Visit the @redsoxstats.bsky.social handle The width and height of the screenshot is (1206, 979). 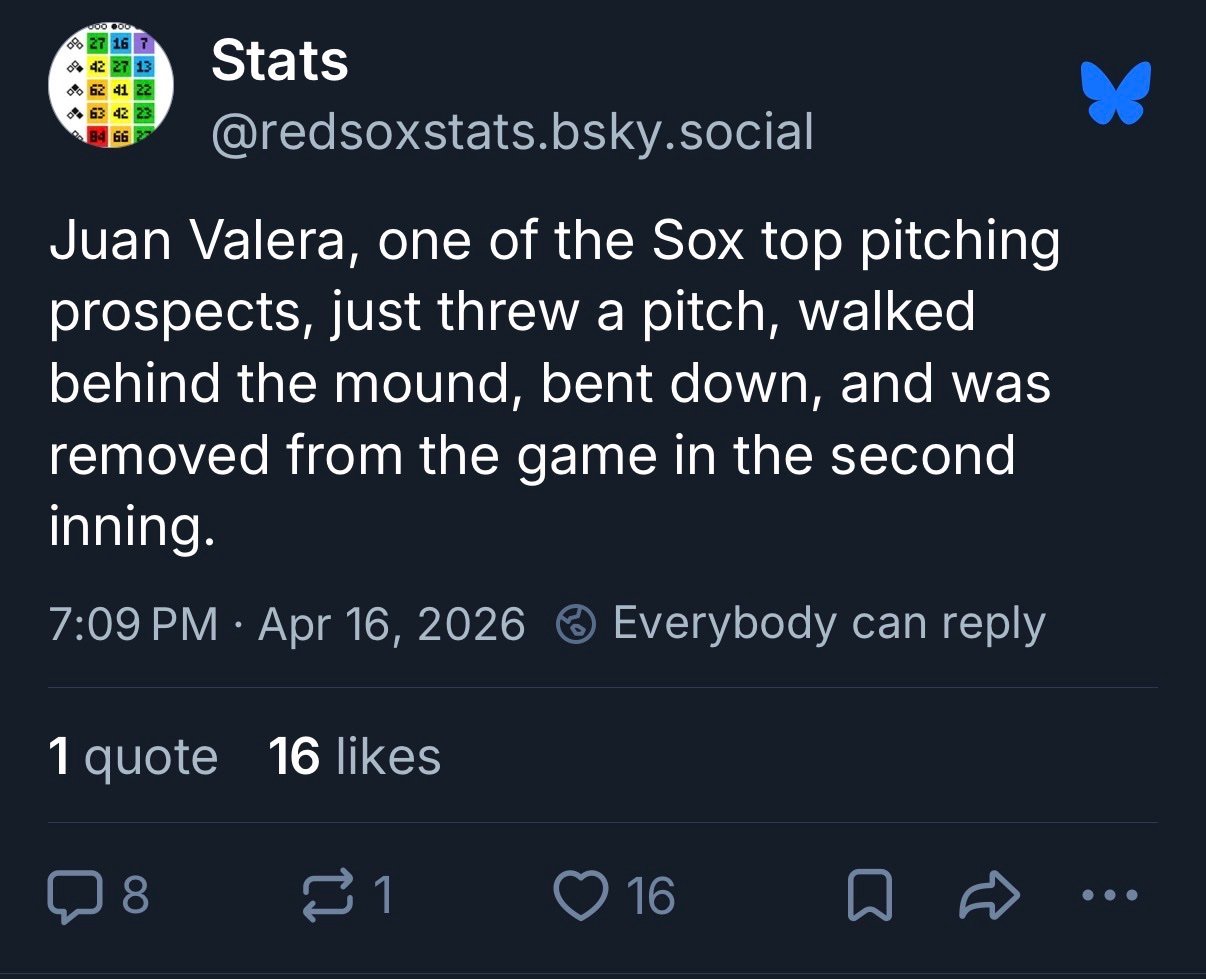point(512,131)
